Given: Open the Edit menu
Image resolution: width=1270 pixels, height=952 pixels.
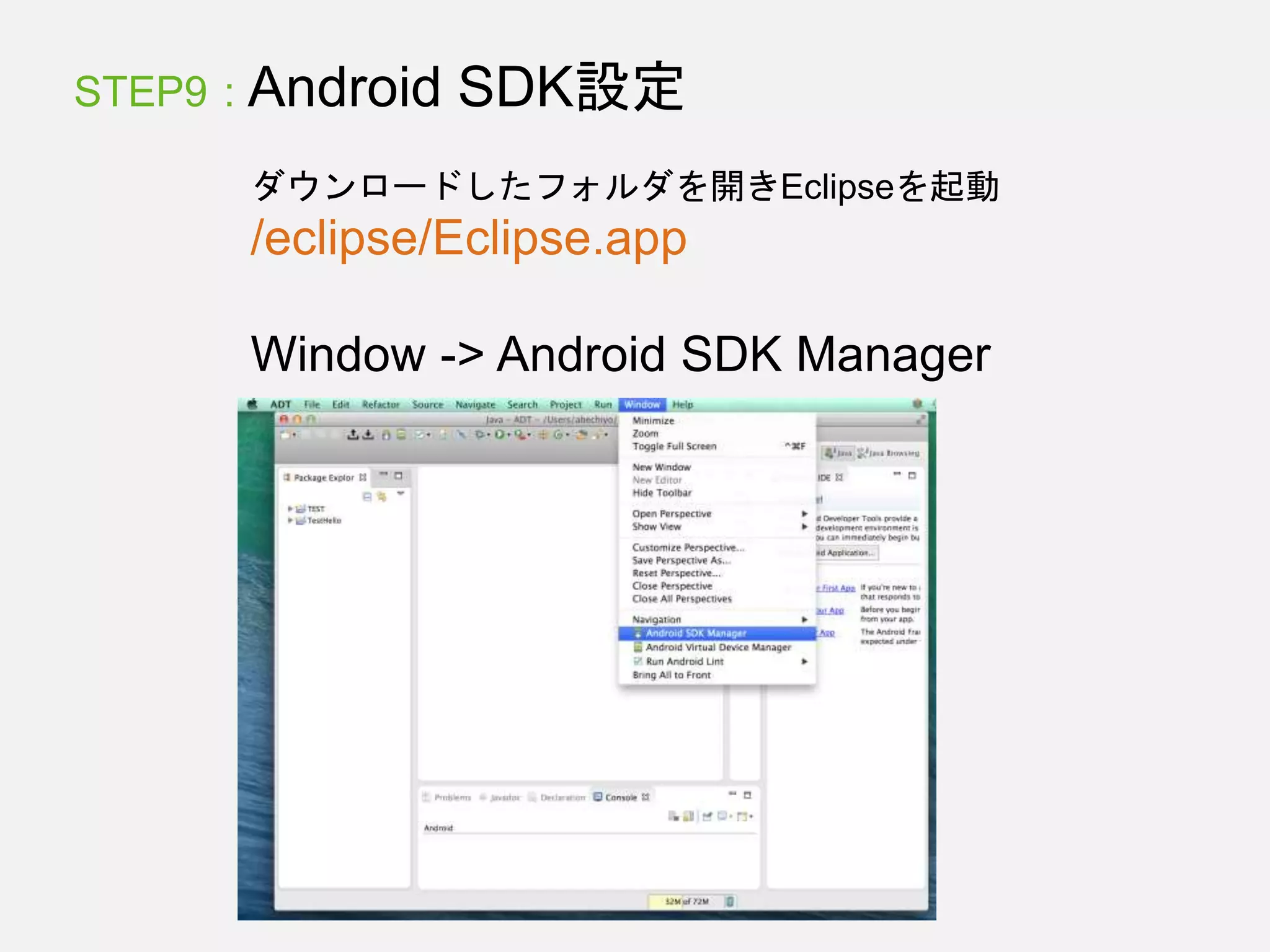Looking at the screenshot, I should (340, 405).
